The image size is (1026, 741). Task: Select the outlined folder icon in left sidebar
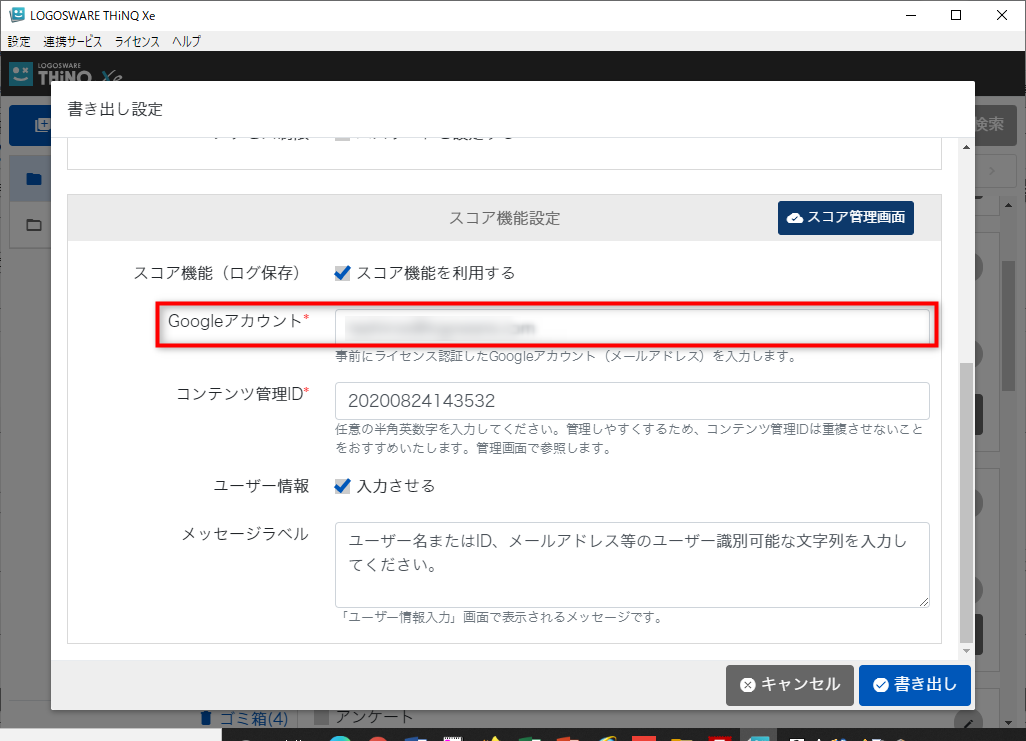[34, 225]
